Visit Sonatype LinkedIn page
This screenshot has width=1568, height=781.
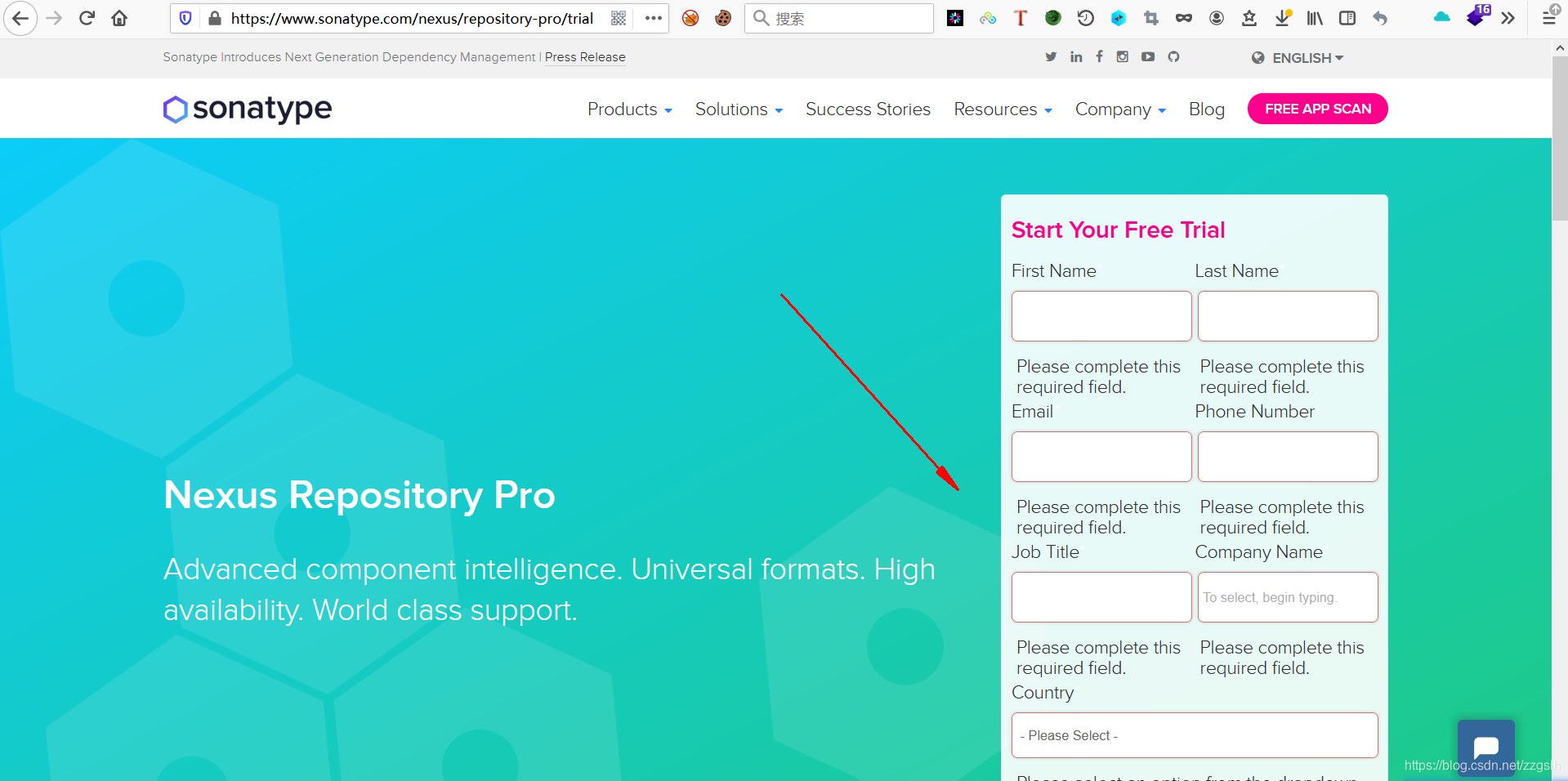pos(1076,56)
